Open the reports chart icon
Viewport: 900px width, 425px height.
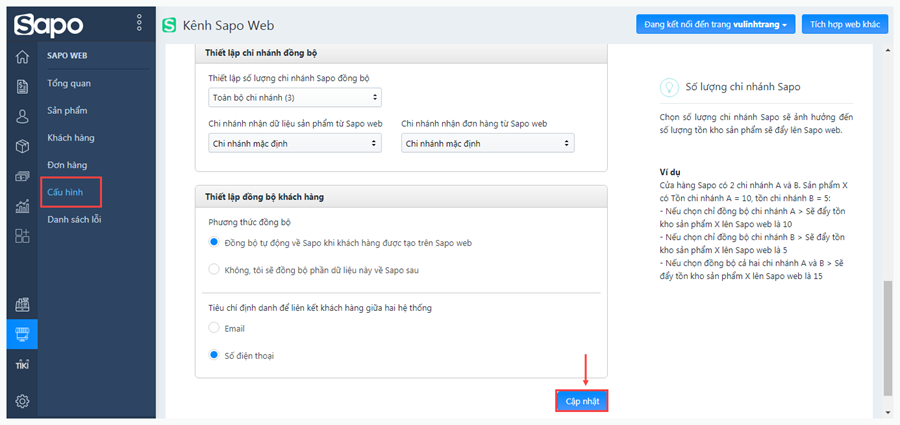(x=22, y=206)
